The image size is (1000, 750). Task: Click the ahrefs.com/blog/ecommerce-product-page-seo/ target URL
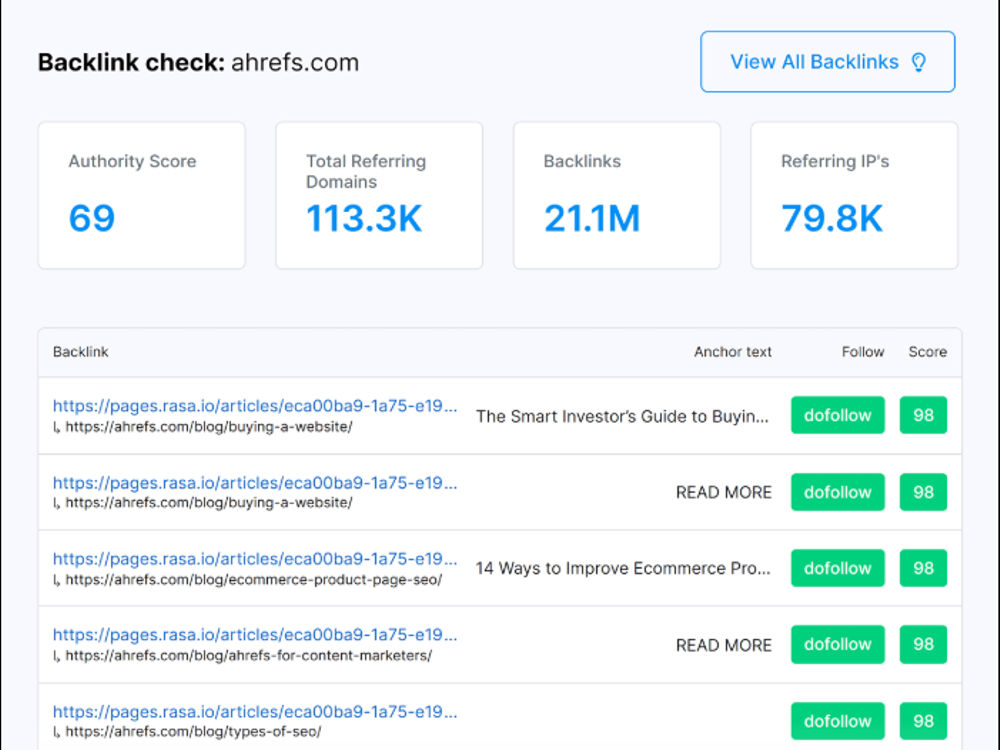[254, 580]
